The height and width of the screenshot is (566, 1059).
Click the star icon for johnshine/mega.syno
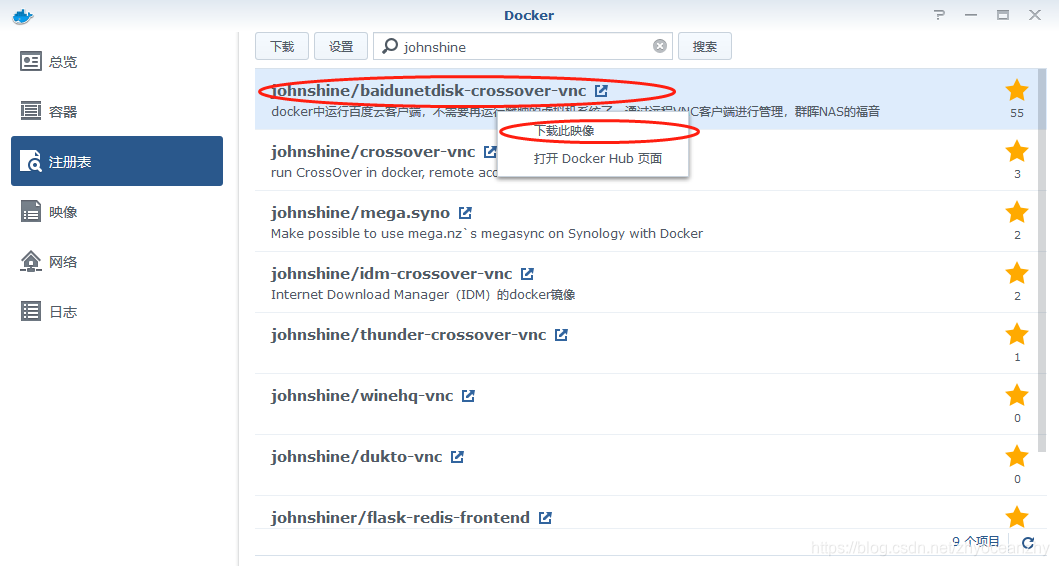pos(1017,212)
